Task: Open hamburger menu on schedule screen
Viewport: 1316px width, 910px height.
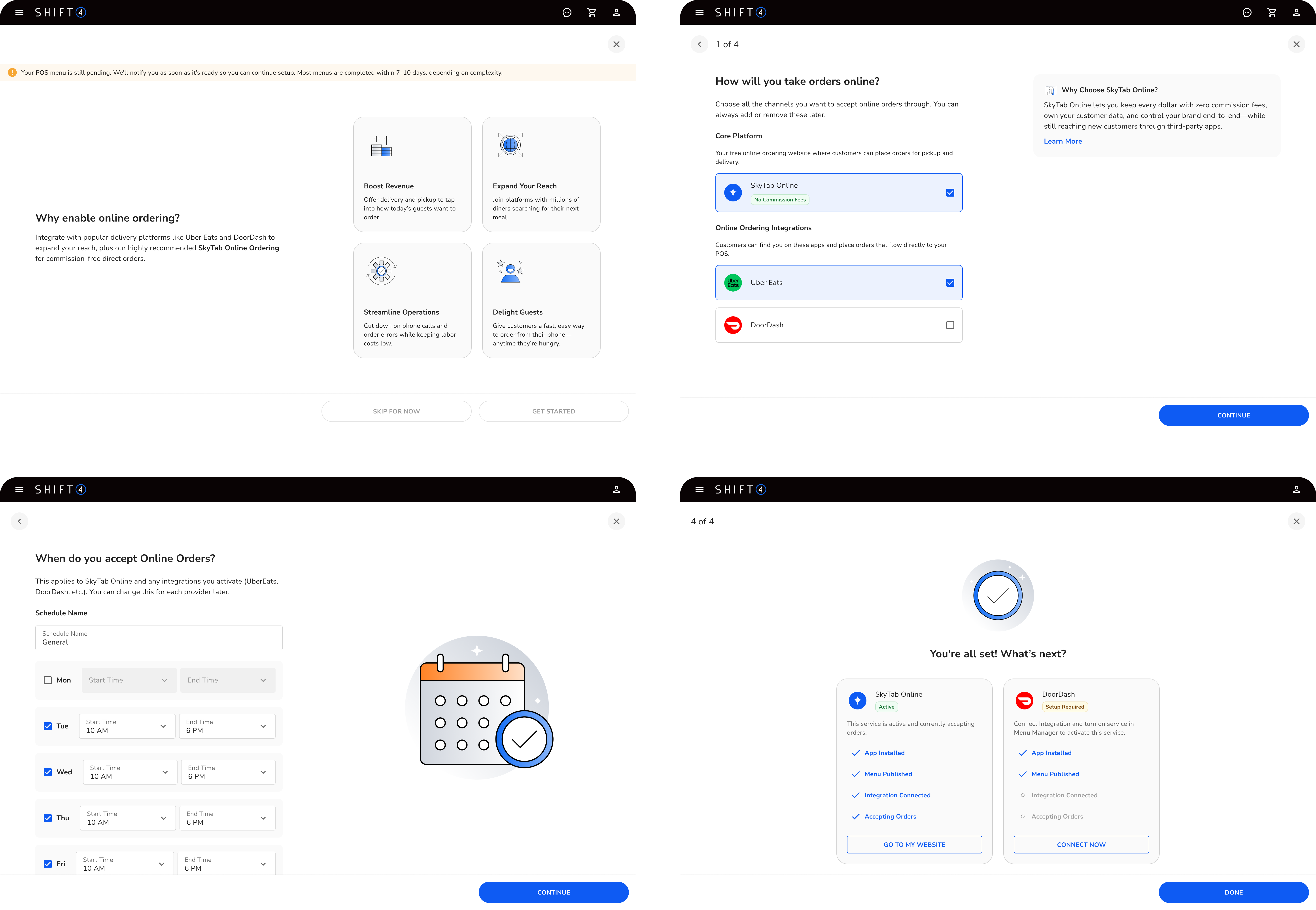Action: click(19, 489)
